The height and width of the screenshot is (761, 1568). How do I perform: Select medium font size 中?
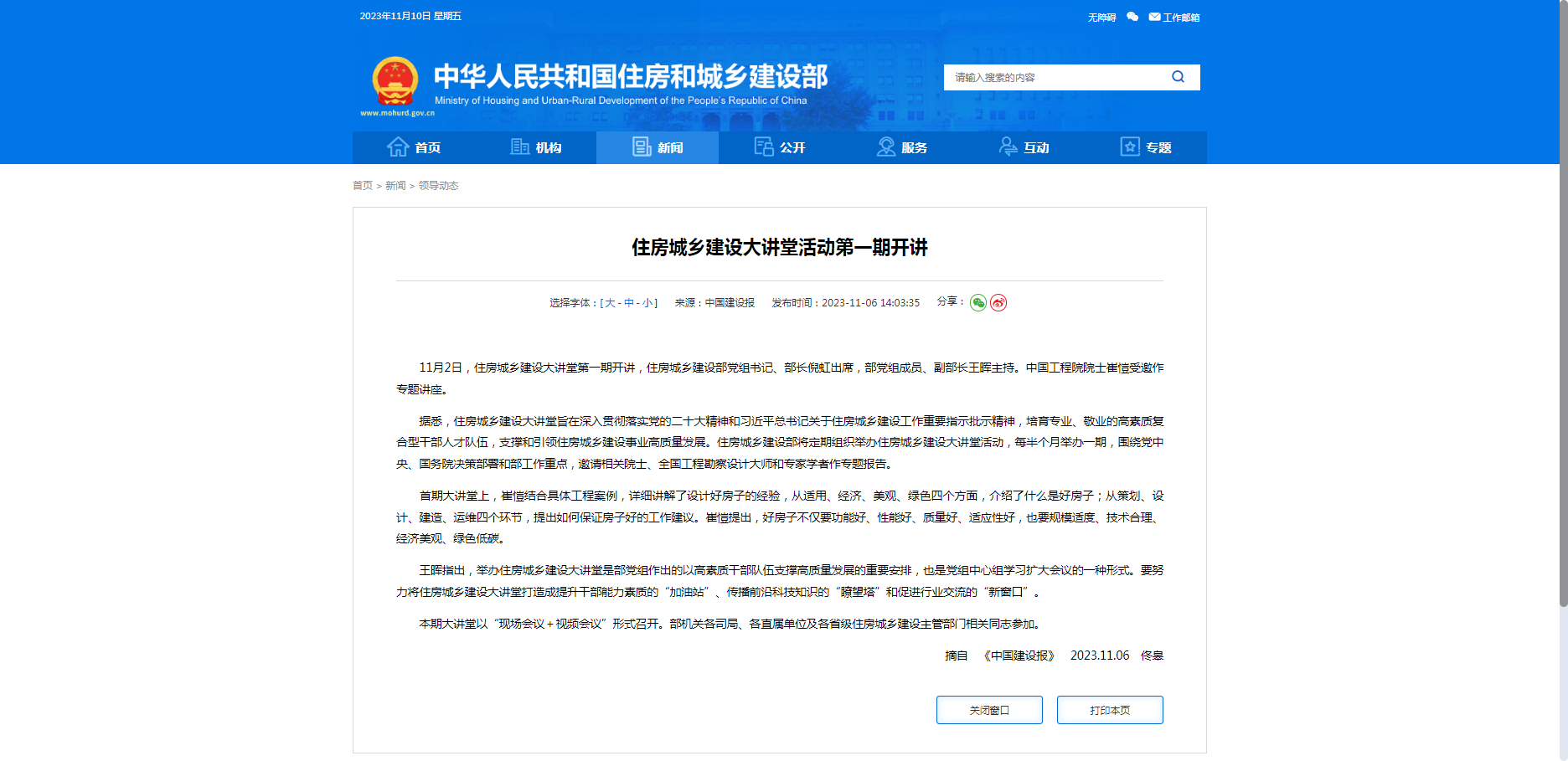629,303
